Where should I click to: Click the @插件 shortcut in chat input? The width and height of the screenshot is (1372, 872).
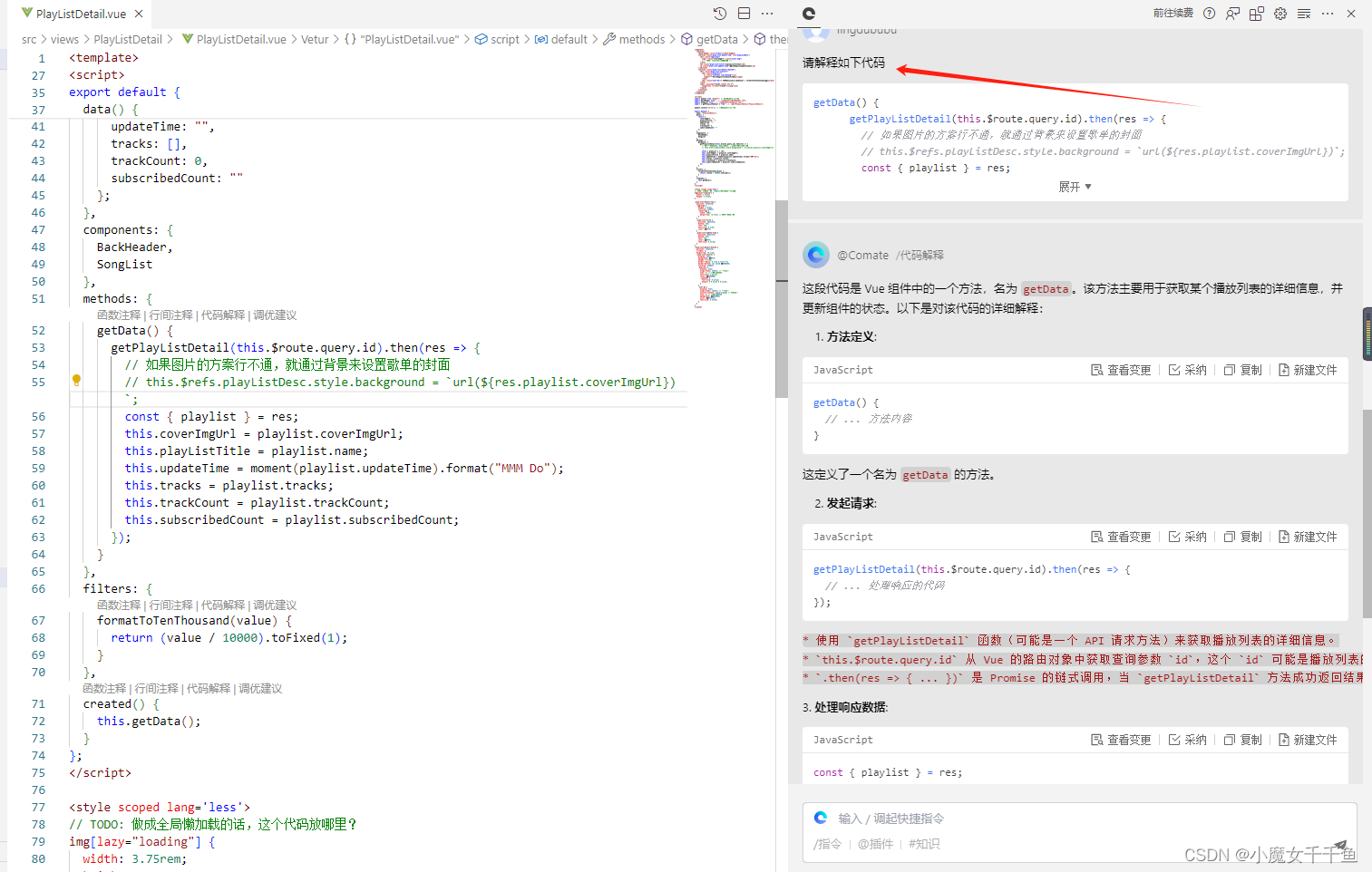click(x=875, y=844)
